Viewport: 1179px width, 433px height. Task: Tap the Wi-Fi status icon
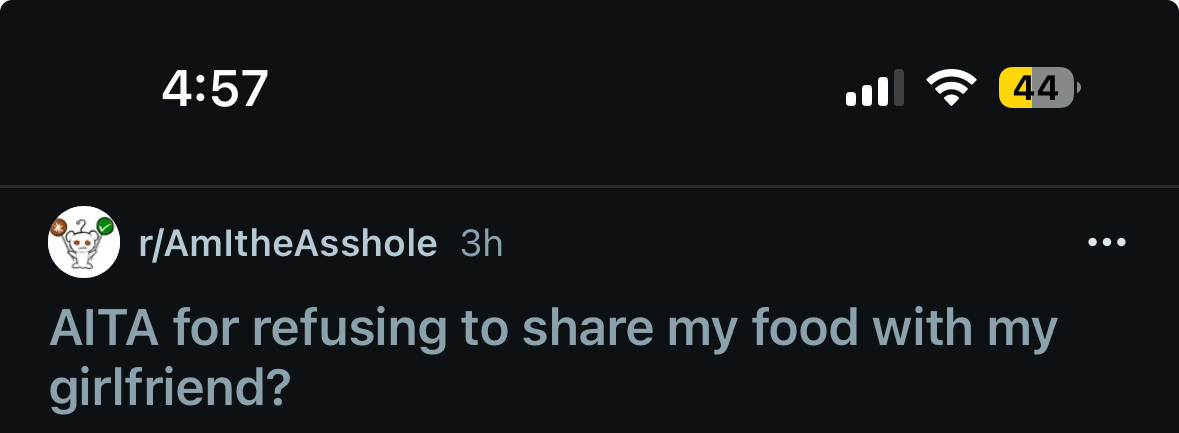click(x=951, y=88)
